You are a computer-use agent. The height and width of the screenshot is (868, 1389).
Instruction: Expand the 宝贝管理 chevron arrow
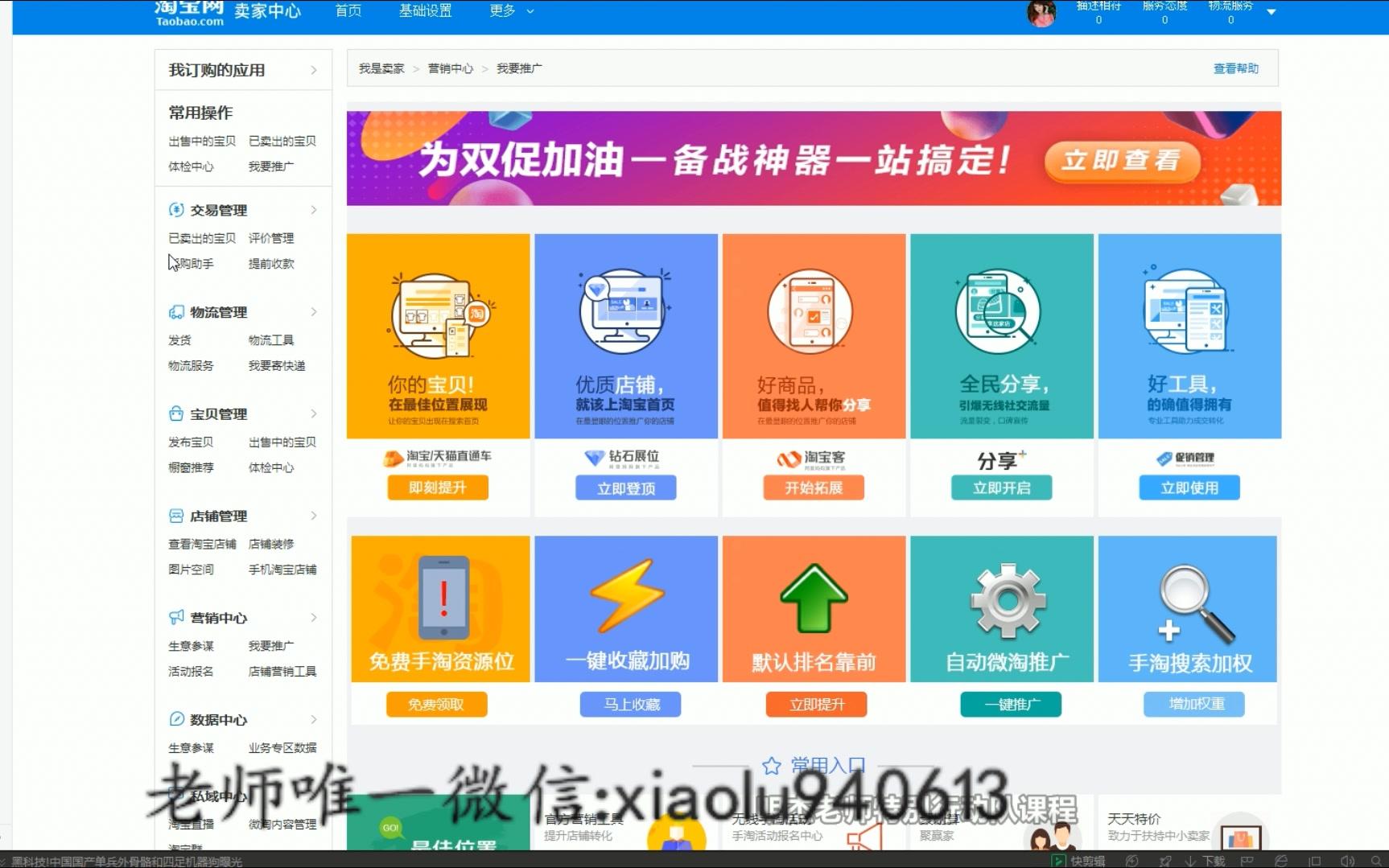click(x=314, y=413)
